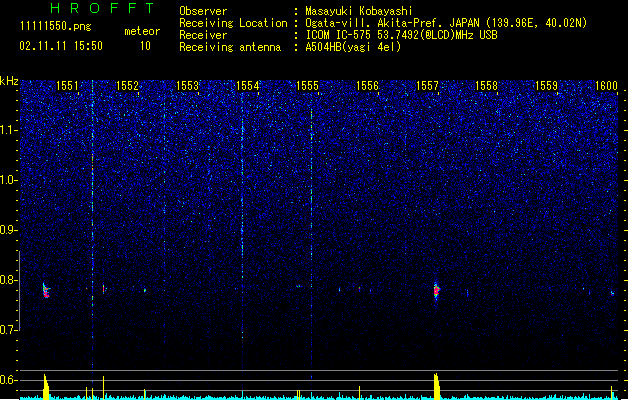Image resolution: width=629 pixels, height=400 pixels.
Task: Click the 1600 time axis marker
Action: 606,86
